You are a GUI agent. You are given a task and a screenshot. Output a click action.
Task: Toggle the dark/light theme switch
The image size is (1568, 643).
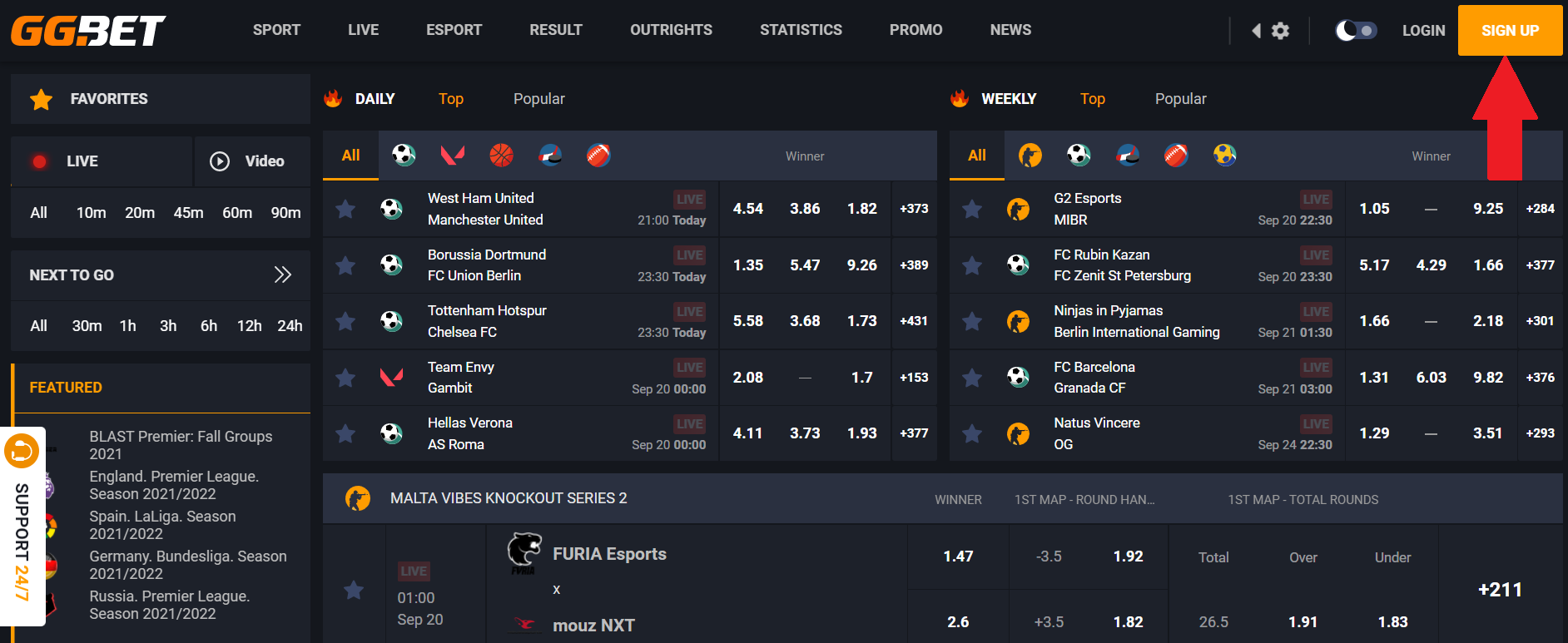click(1357, 31)
